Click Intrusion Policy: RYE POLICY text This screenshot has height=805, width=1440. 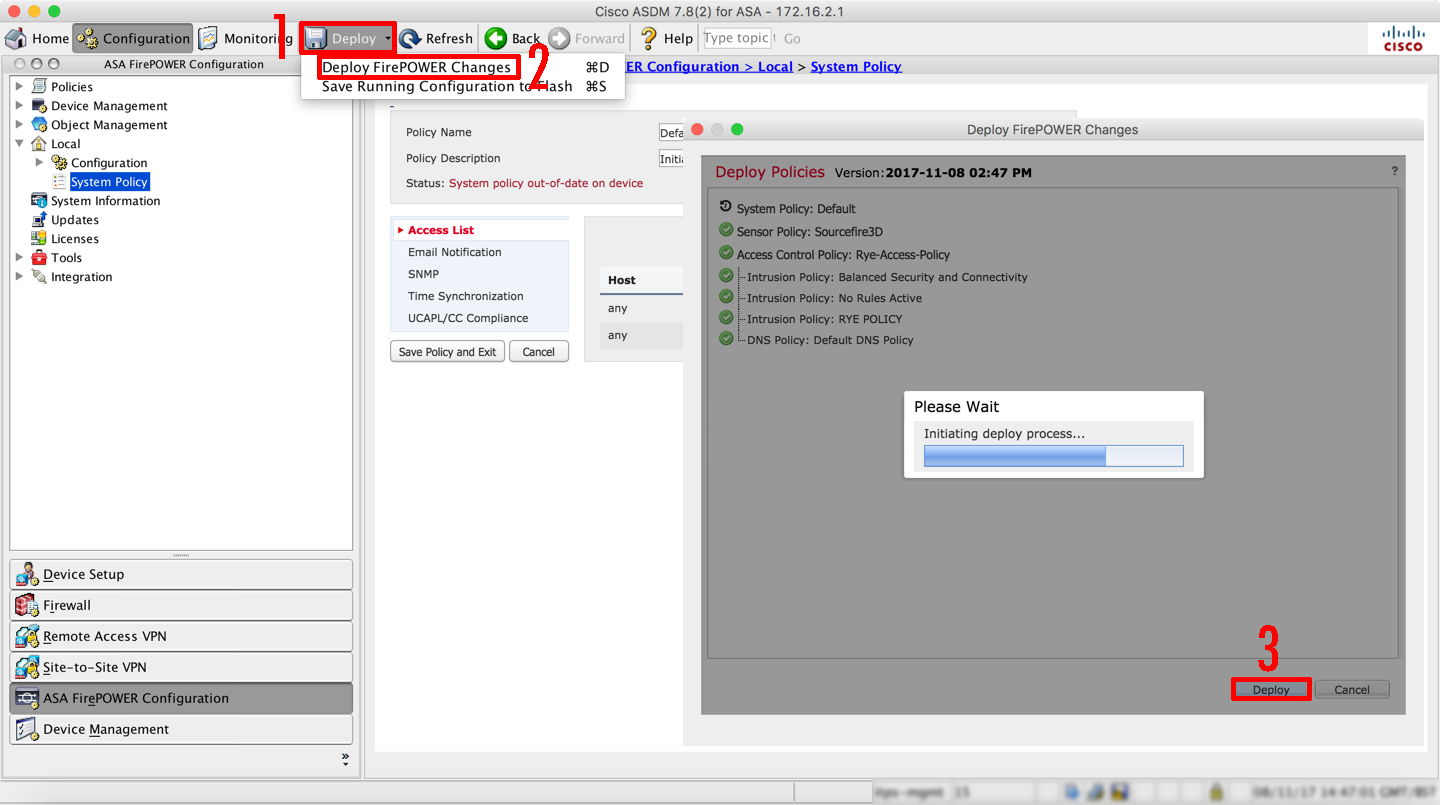tap(825, 319)
